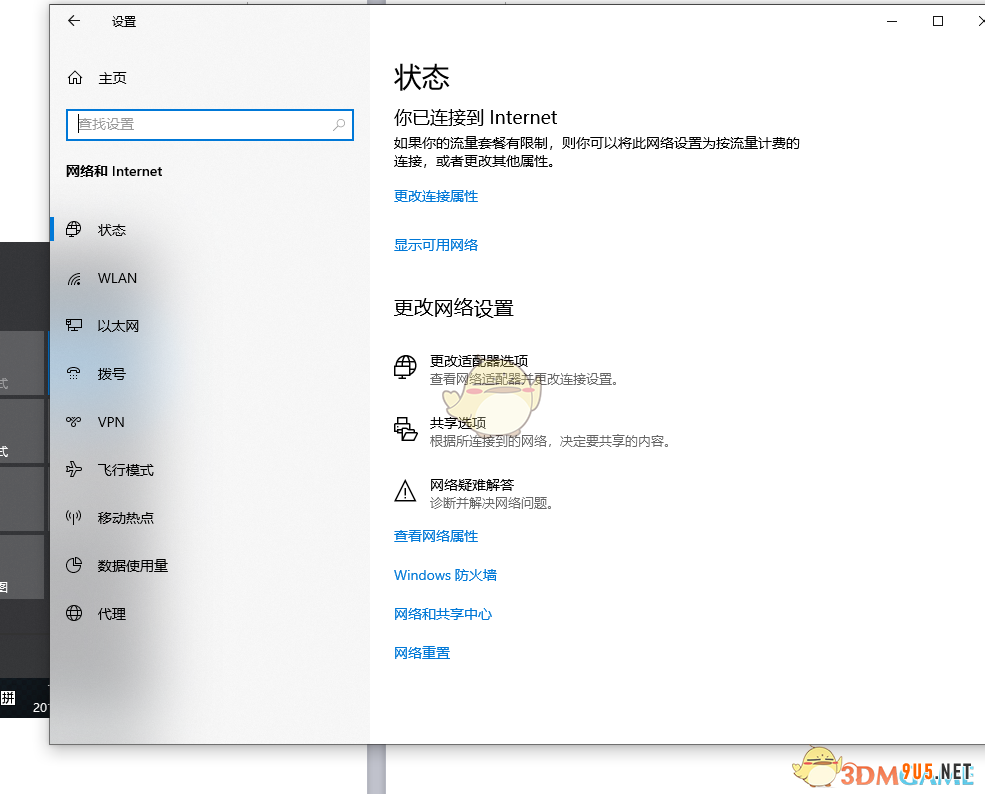Click the back arrow in Settings

point(74,21)
